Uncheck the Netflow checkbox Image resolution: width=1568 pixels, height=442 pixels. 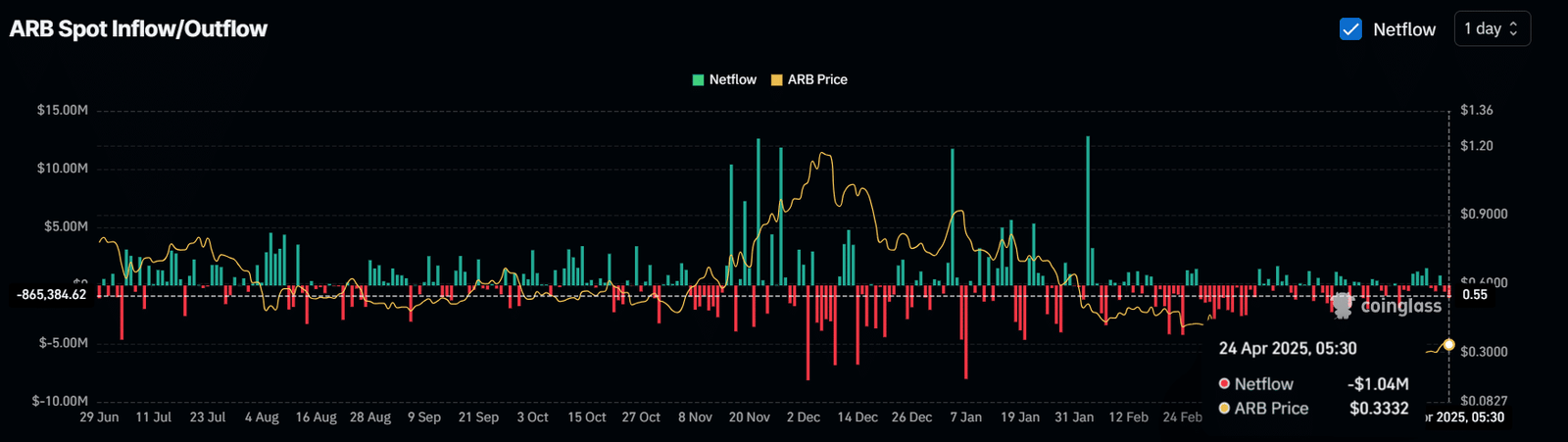coord(1350,29)
